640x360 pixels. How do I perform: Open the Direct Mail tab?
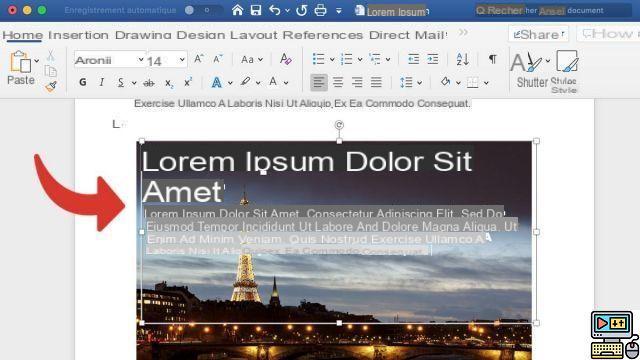tap(408, 35)
